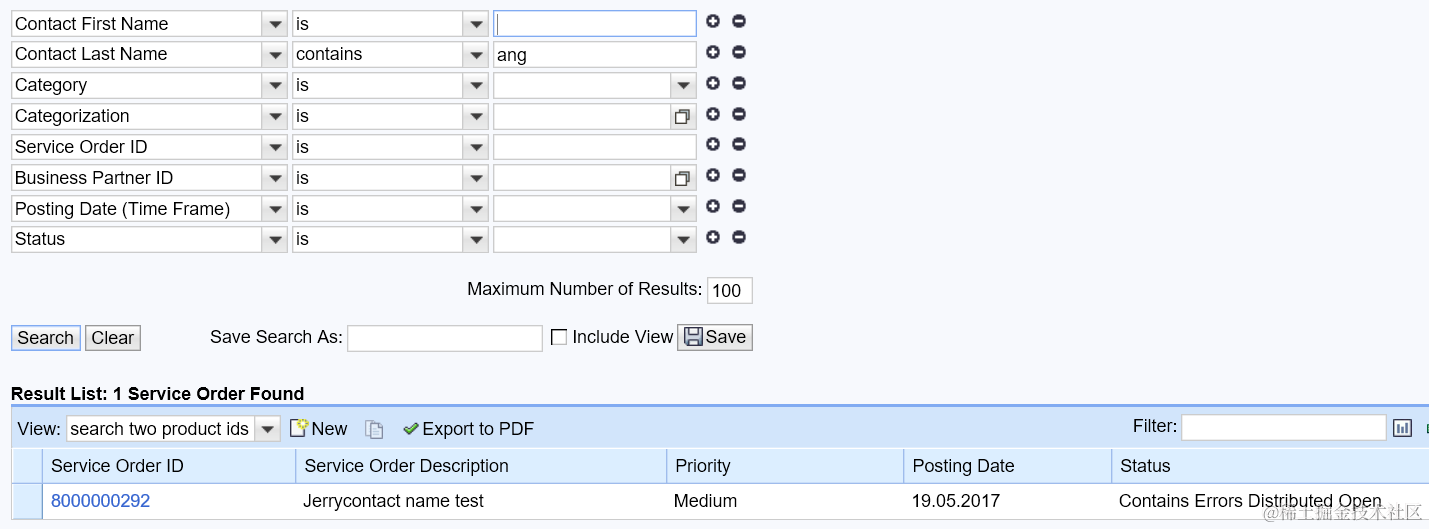Open the Category field selector dropdown
The width and height of the screenshot is (1429, 529).
point(275,86)
